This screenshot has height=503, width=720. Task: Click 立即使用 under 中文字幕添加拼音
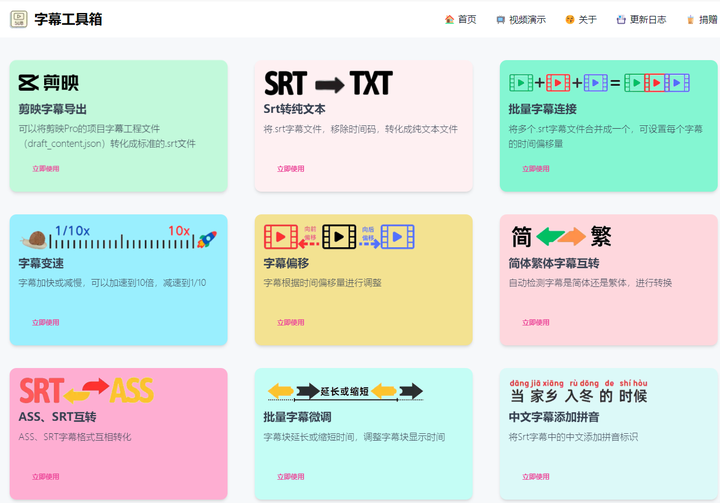coord(536,477)
